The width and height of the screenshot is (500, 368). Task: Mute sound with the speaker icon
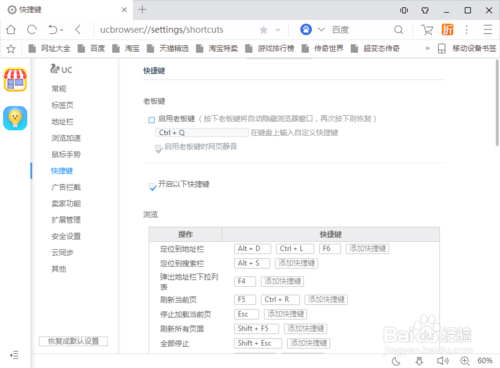tap(443, 361)
